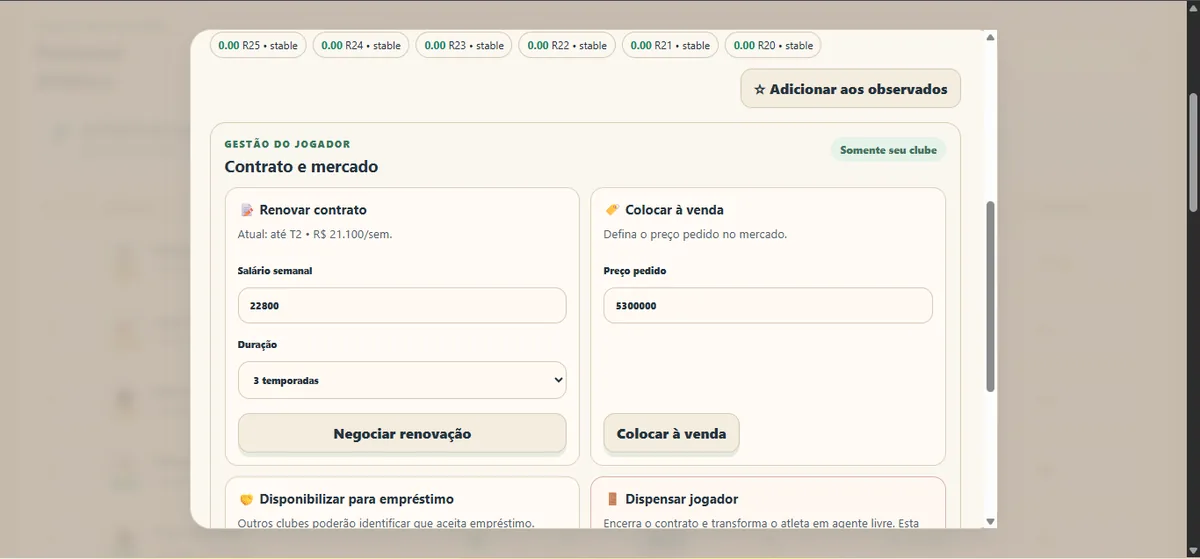Click Colocar à venda button
Image resolution: width=1200 pixels, height=559 pixels.
tap(672, 434)
